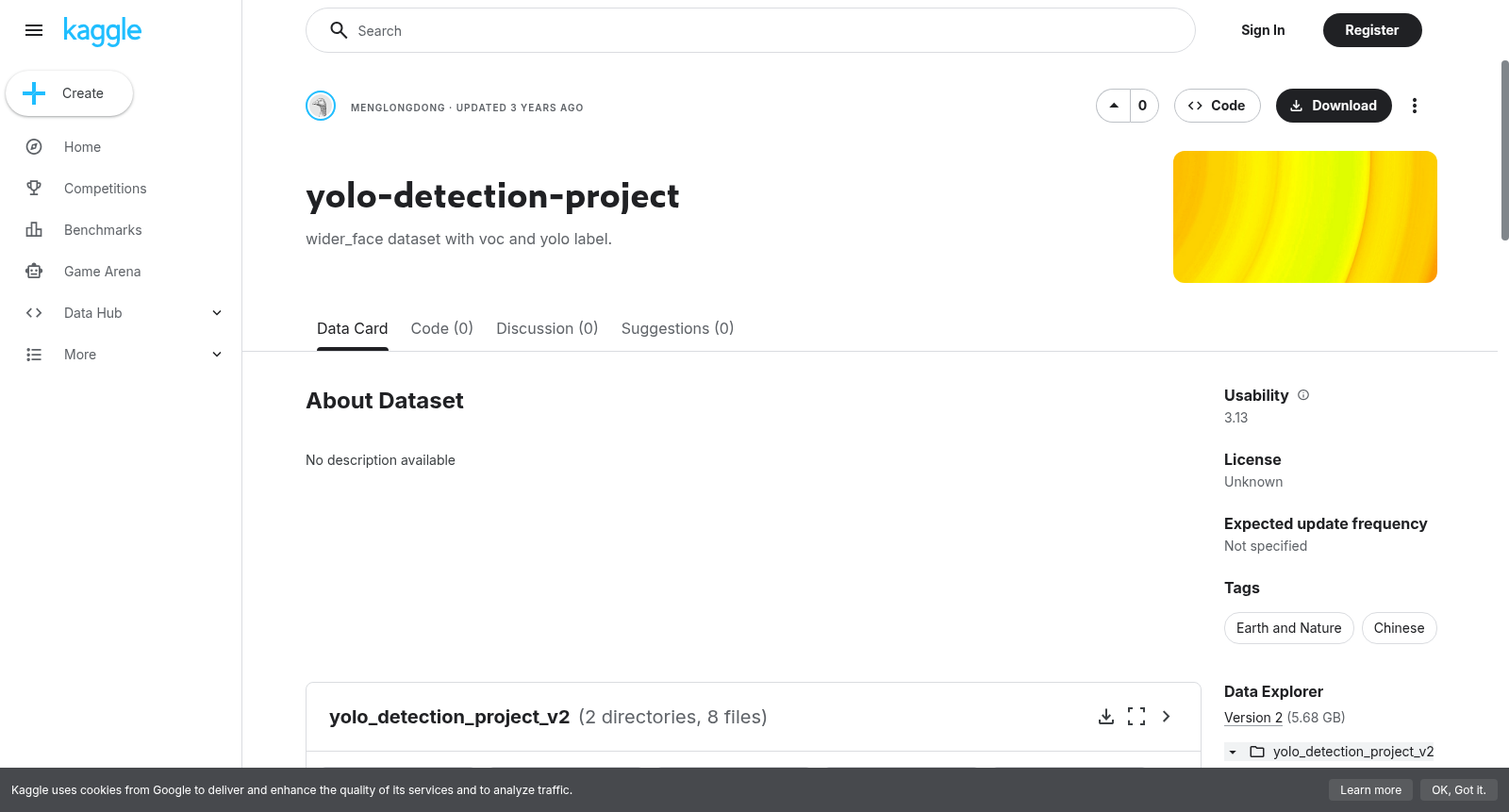Click the Kaggle logo
The image size is (1509, 812).
102,31
